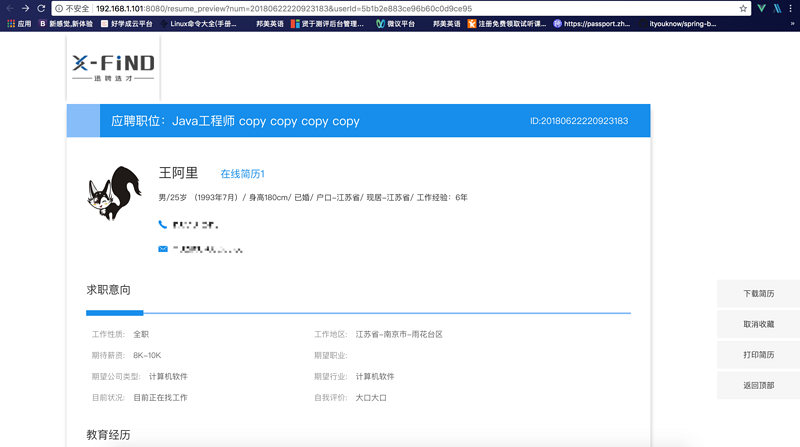Reload the page with refresh icon
Screen dimensions: 800x447
[41, 8]
